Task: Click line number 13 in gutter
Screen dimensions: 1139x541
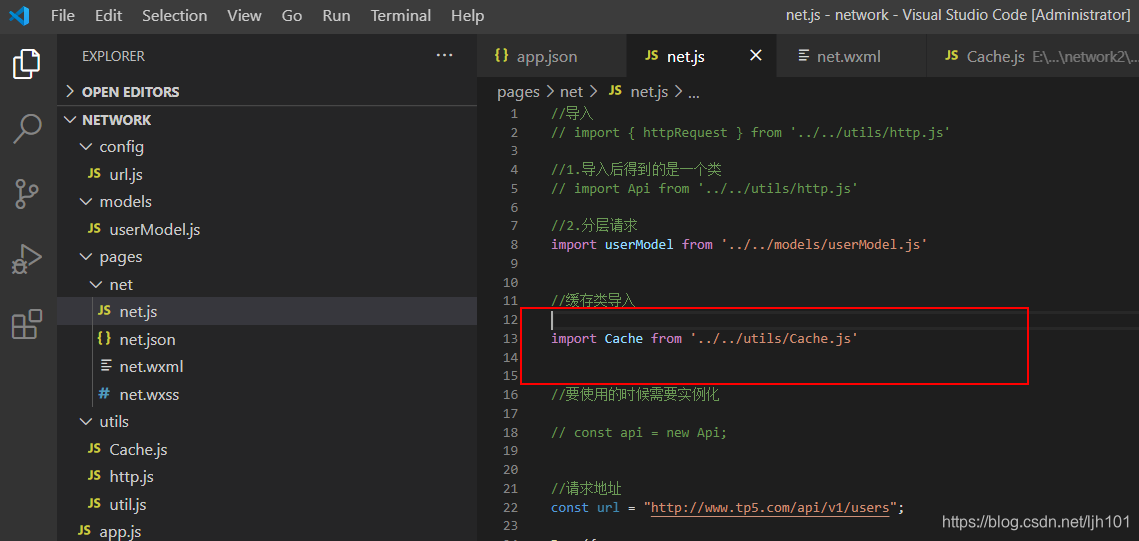Action: (x=511, y=338)
